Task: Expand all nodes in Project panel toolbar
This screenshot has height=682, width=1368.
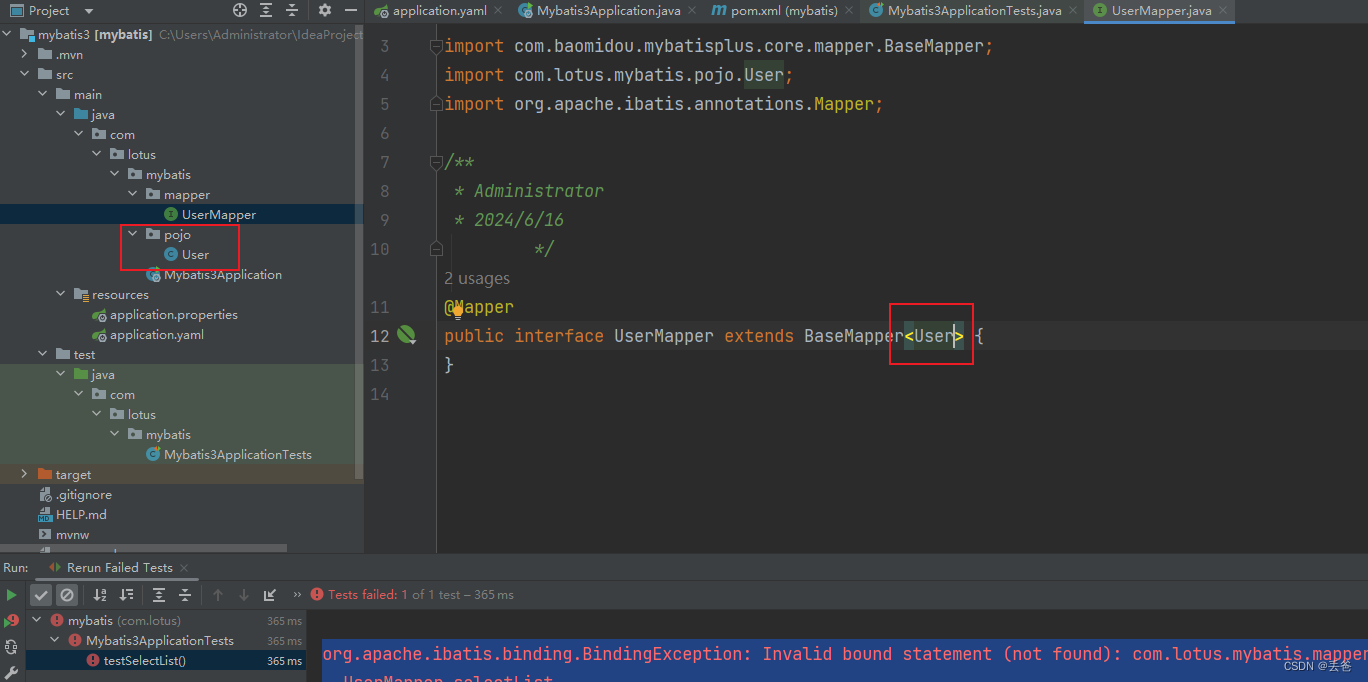Action: (266, 10)
